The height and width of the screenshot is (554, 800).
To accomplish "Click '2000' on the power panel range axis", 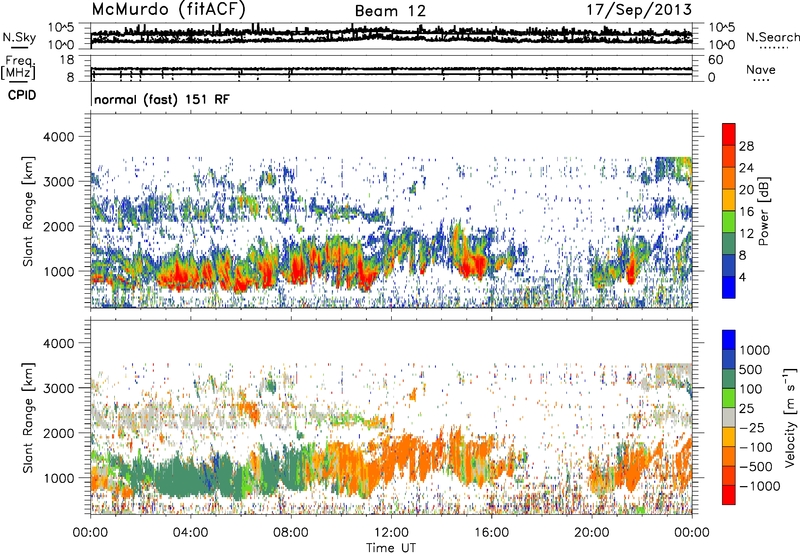I will [x=61, y=226].
